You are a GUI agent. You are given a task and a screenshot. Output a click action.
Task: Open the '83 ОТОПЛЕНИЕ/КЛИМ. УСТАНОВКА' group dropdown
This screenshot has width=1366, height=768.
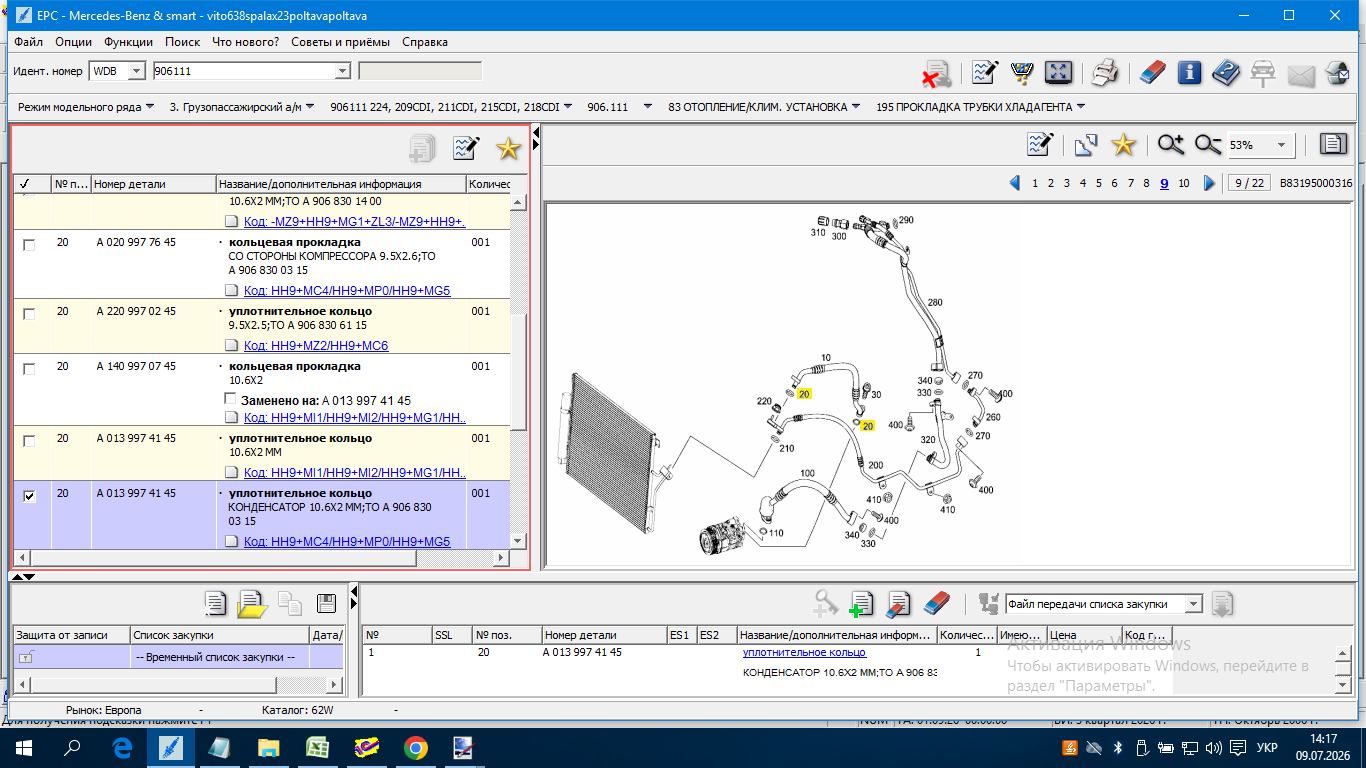tap(856, 107)
